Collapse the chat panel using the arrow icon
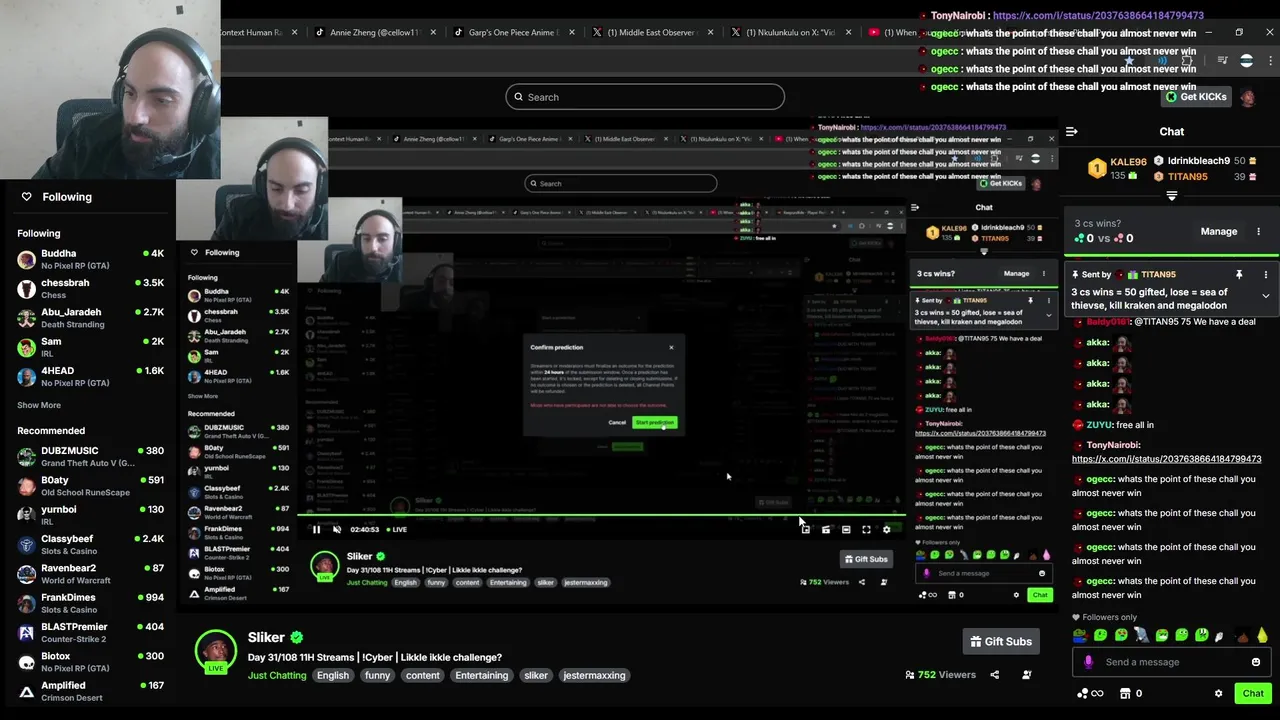This screenshot has width=1280, height=720. [1071, 131]
